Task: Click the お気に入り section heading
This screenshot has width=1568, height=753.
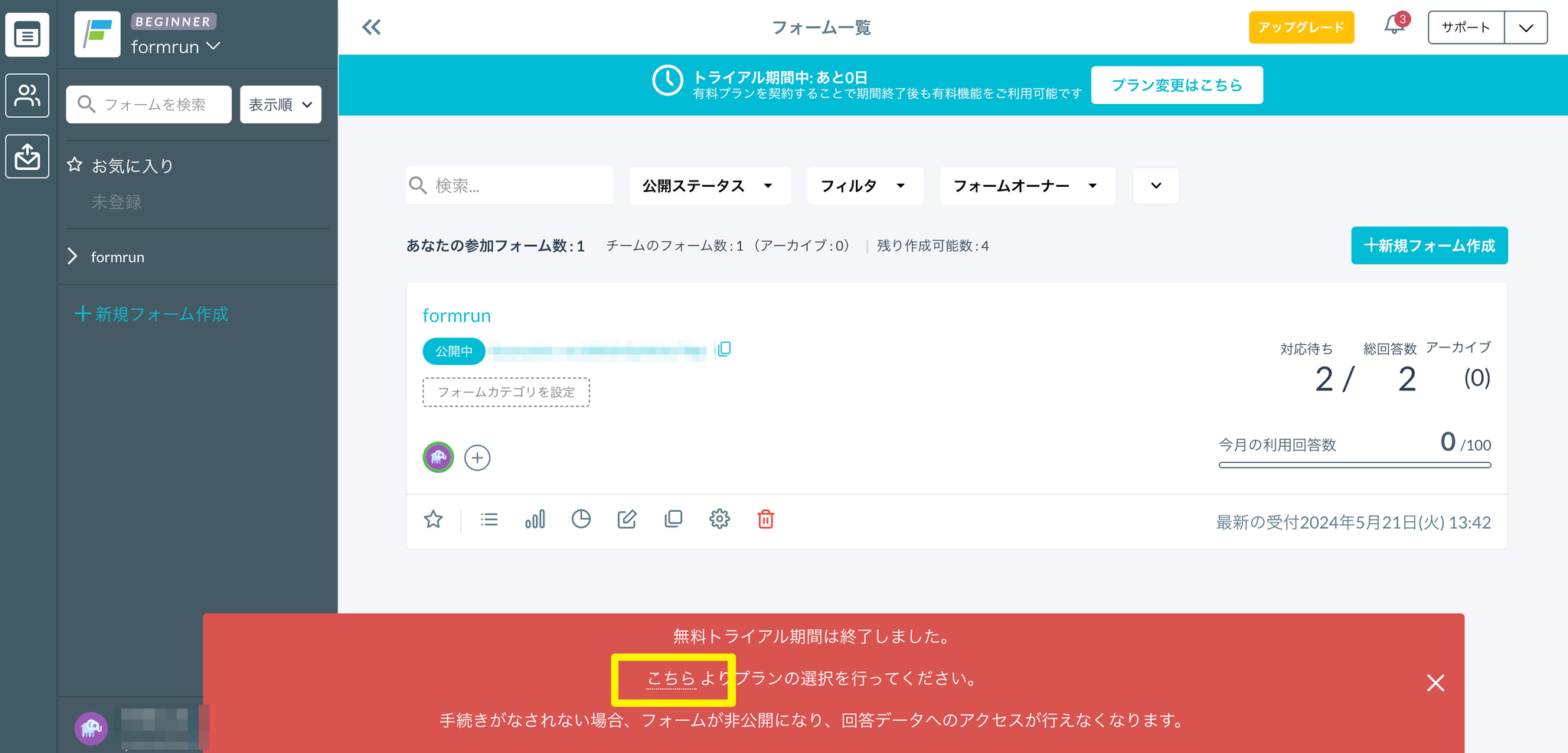Action: 132,165
